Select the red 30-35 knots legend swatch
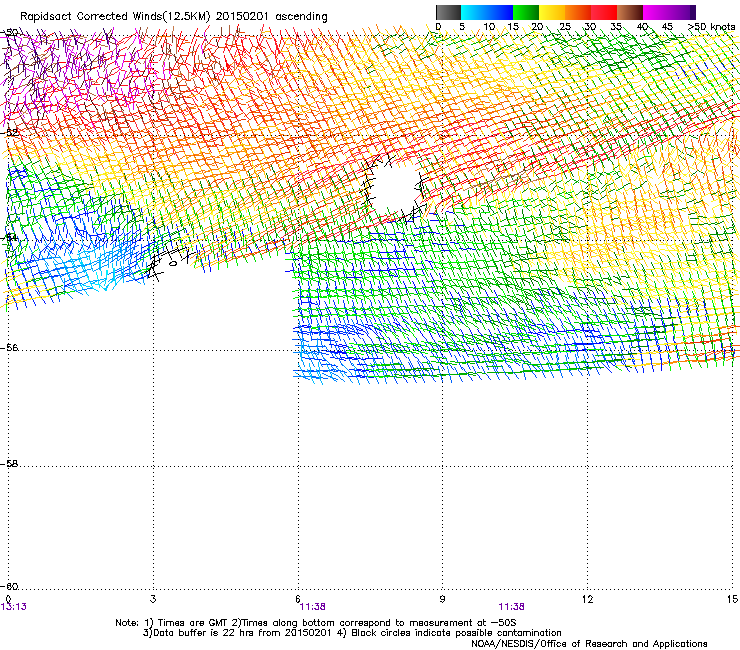The width and height of the screenshot is (740, 650). pos(604,12)
